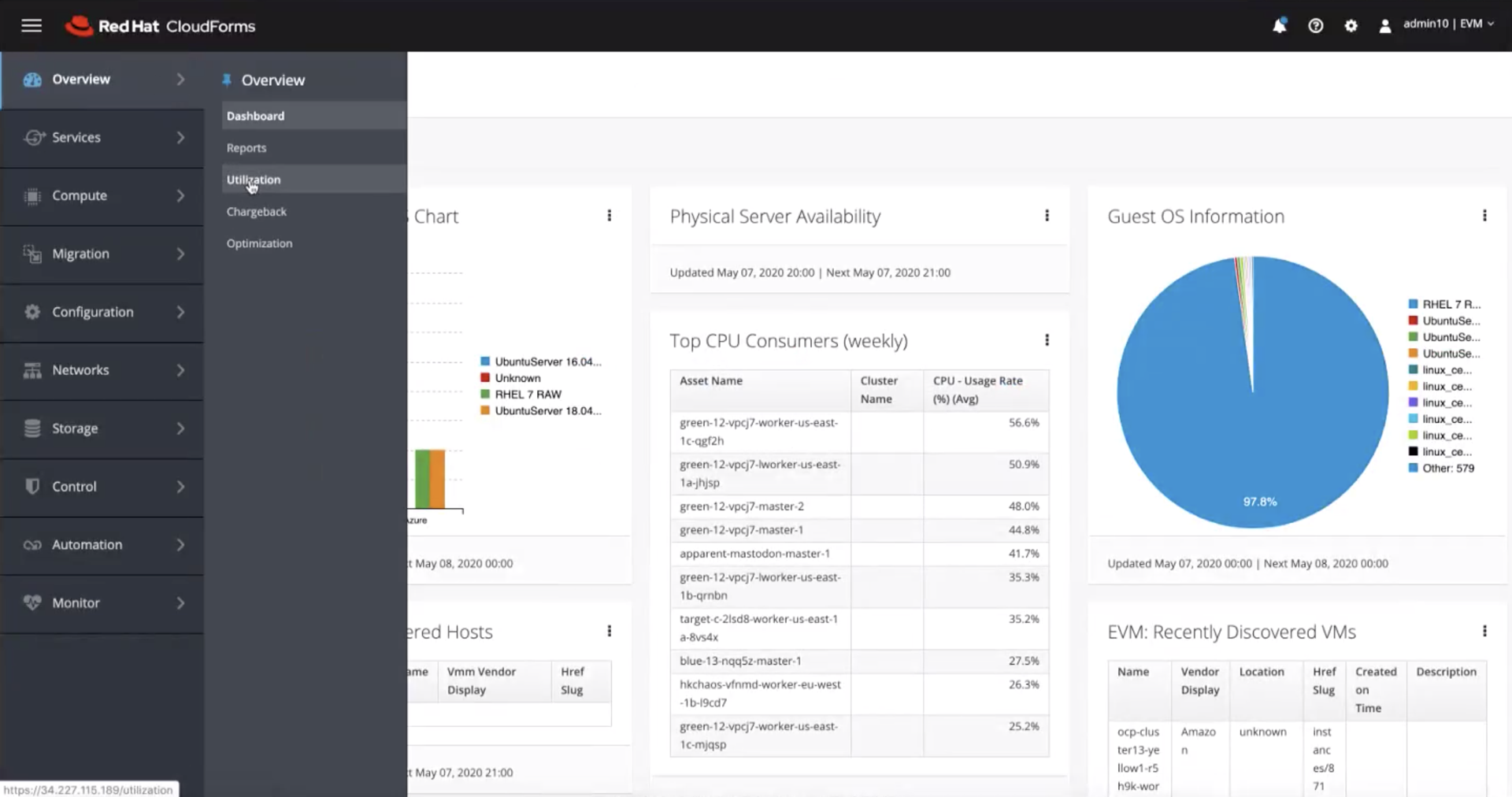The image size is (1512, 797).
Task: Open kebab menu of Physical Server Availability
Action: [1047, 215]
